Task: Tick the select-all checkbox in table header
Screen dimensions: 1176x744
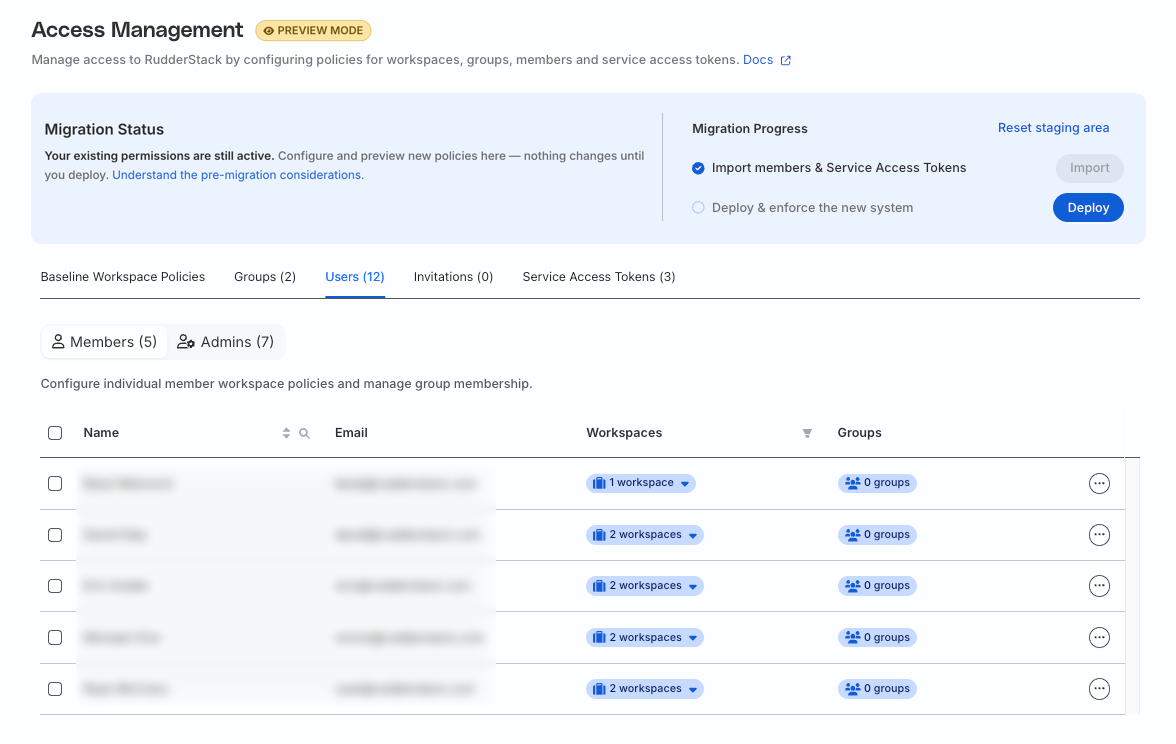Action: (x=55, y=433)
